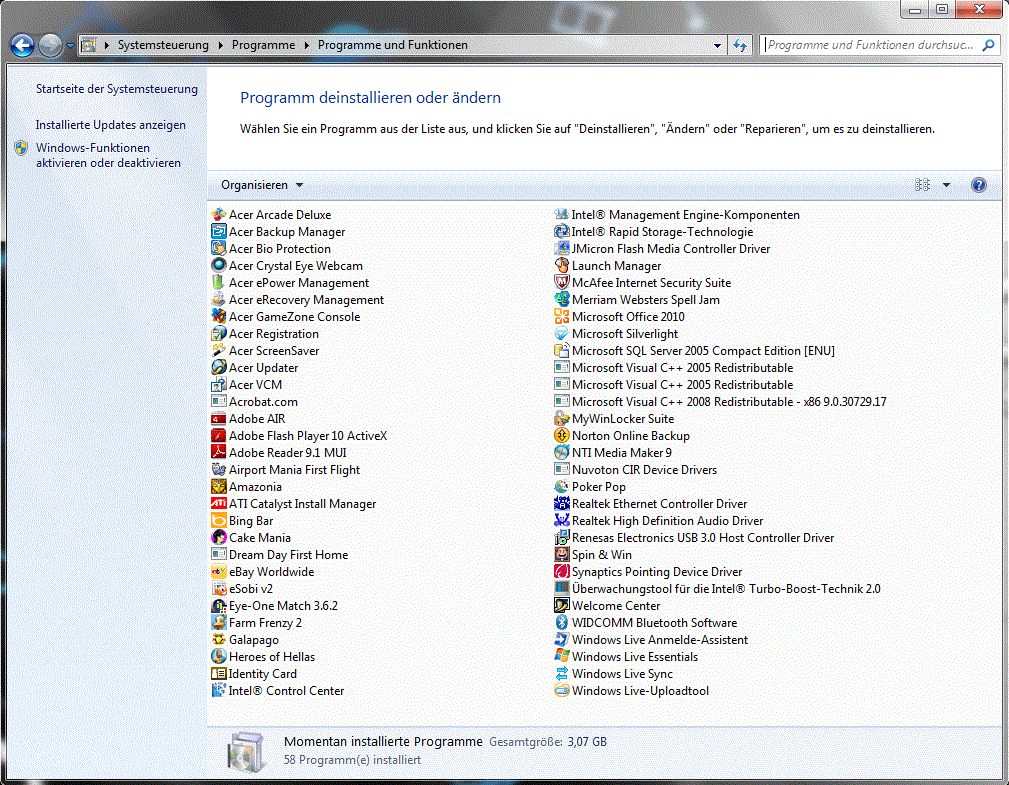The image size is (1009, 785).
Task: Select Intel® Control Center entry
Action: tap(278, 691)
